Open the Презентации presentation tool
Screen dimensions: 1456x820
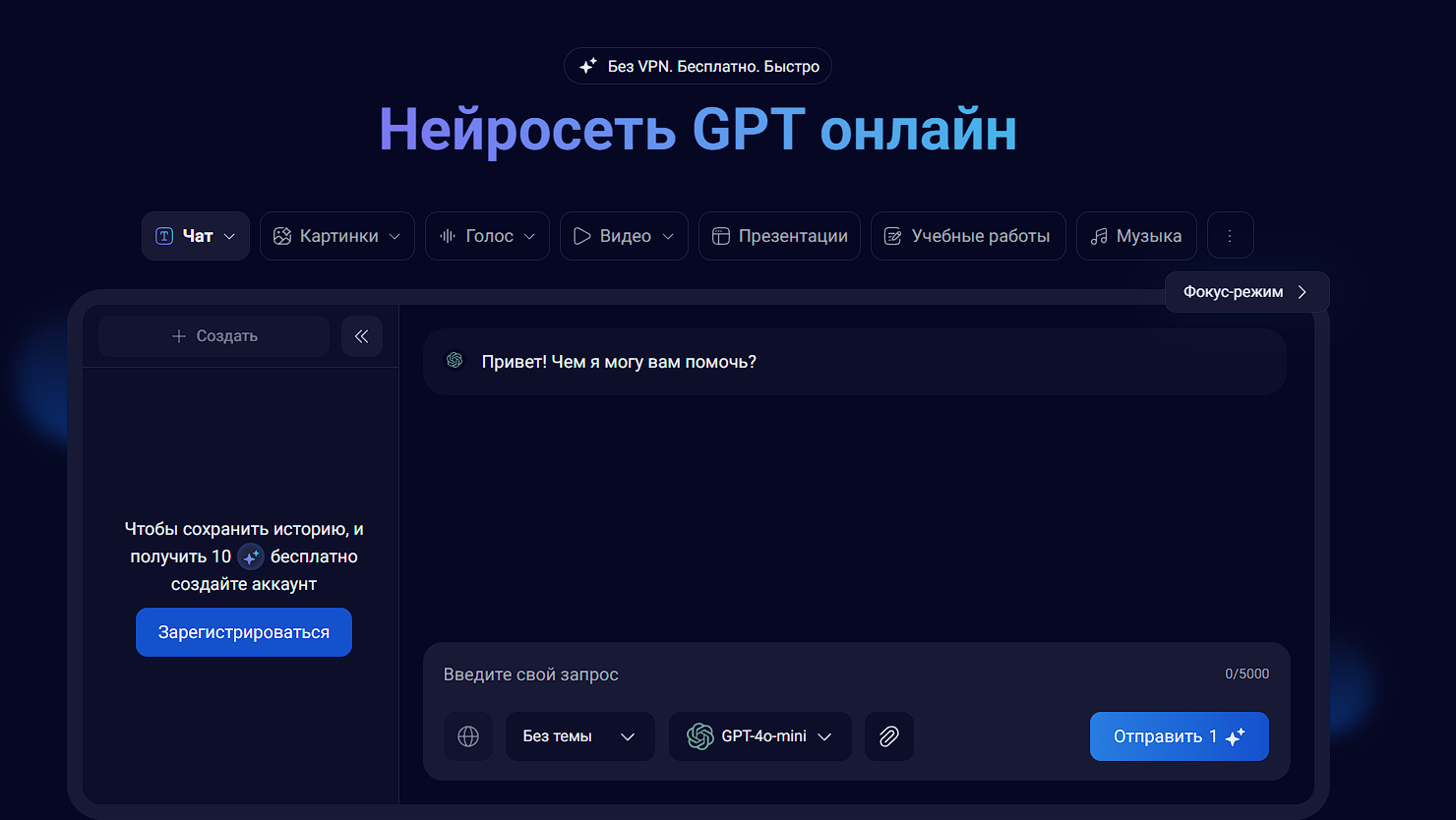click(x=779, y=236)
